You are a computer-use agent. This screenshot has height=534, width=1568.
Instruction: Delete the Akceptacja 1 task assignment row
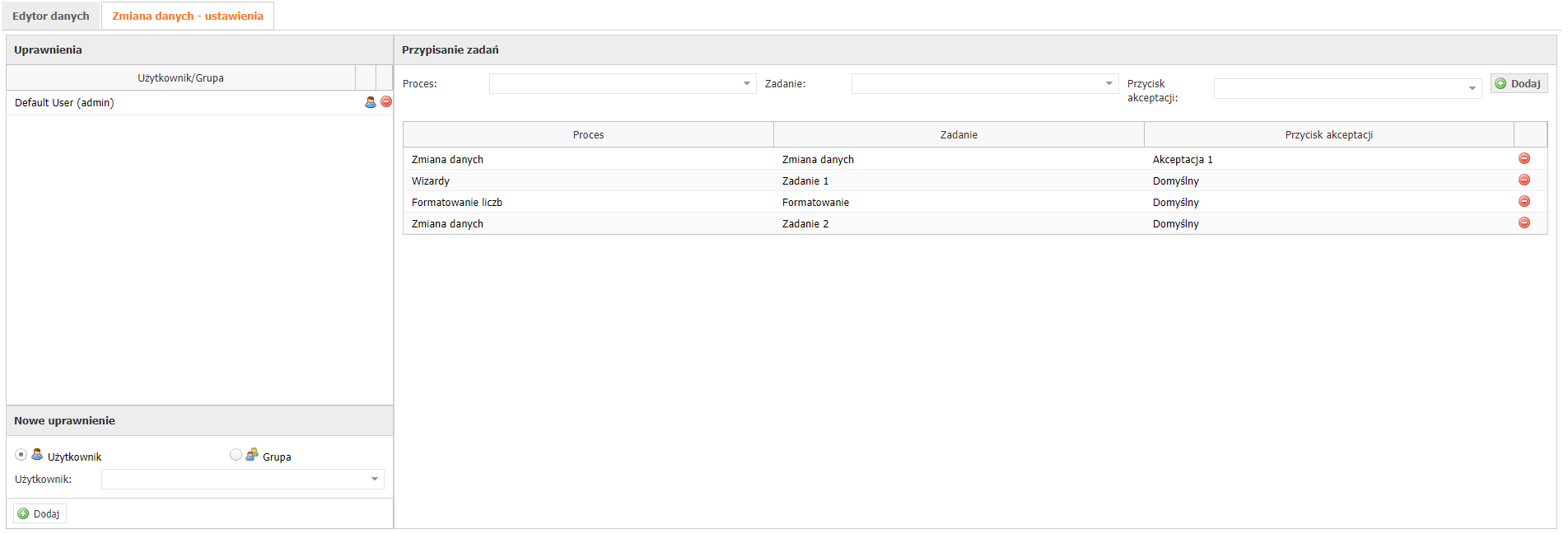(1524, 159)
